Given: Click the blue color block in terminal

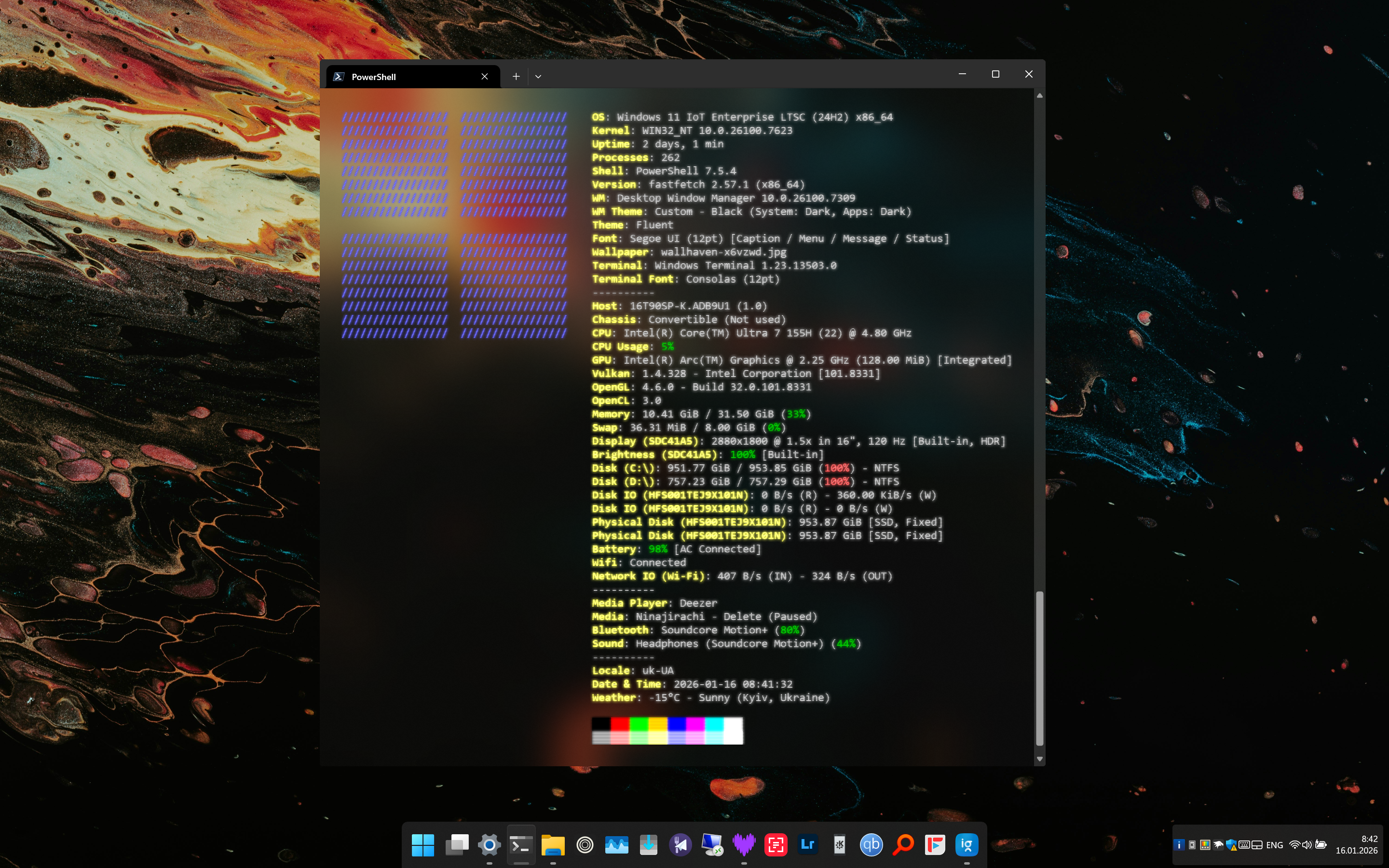Looking at the screenshot, I should click(x=677, y=724).
